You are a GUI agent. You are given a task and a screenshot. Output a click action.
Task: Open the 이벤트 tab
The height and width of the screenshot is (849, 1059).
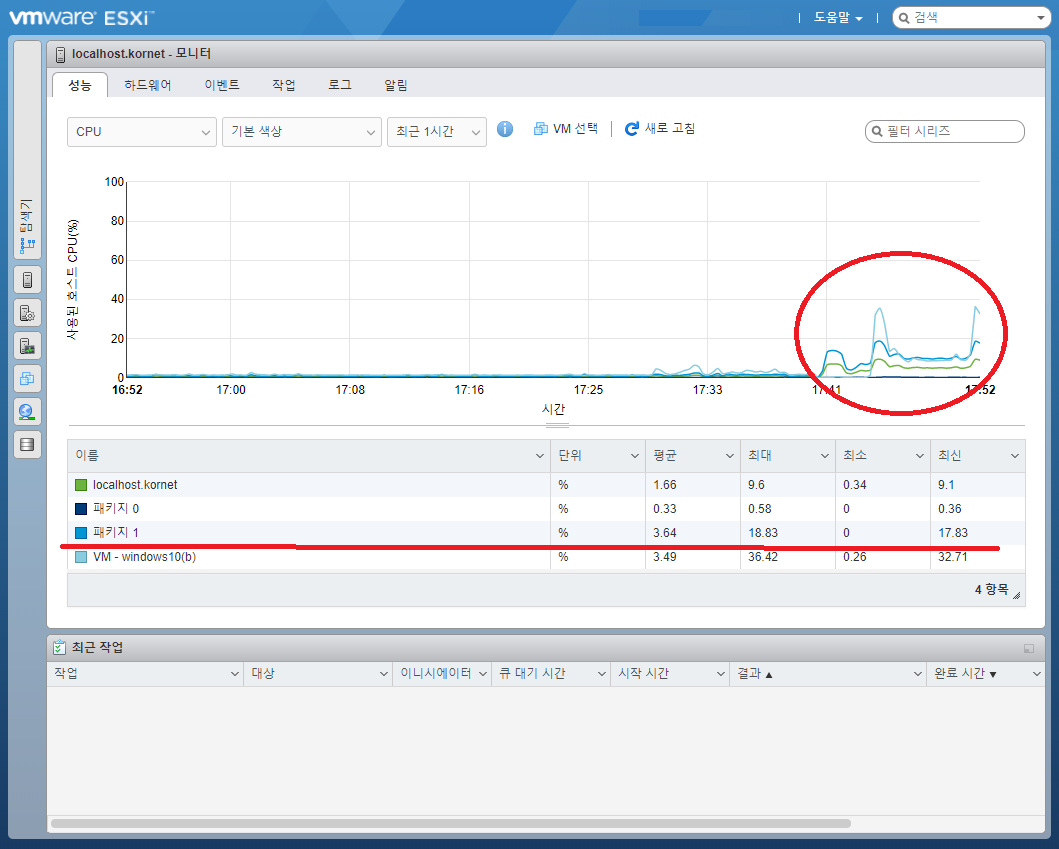[x=222, y=85]
